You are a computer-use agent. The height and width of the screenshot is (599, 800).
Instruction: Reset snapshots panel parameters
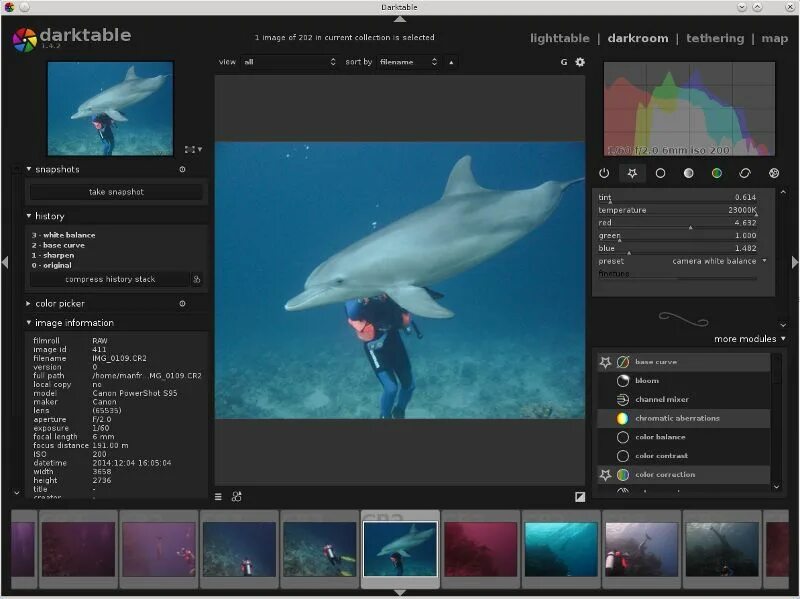(x=182, y=169)
